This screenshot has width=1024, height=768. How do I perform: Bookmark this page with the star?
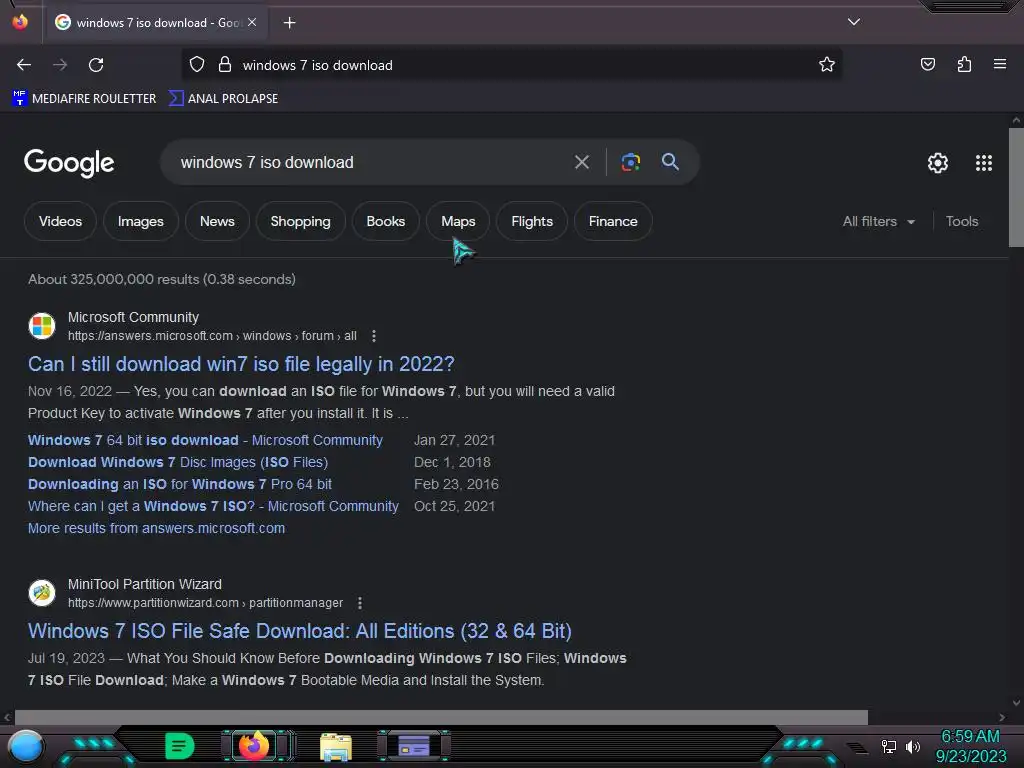[x=827, y=65]
